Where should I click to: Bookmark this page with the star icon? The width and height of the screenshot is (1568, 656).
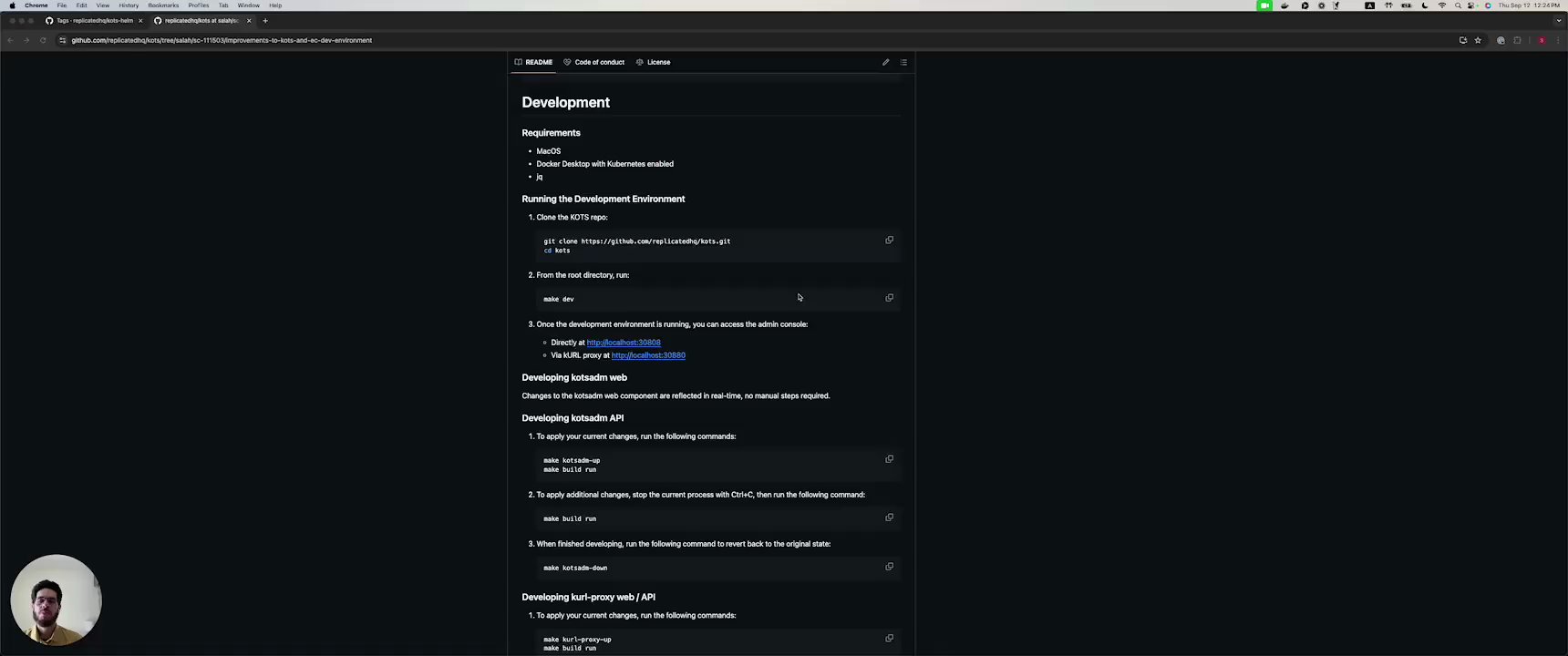tap(1478, 40)
